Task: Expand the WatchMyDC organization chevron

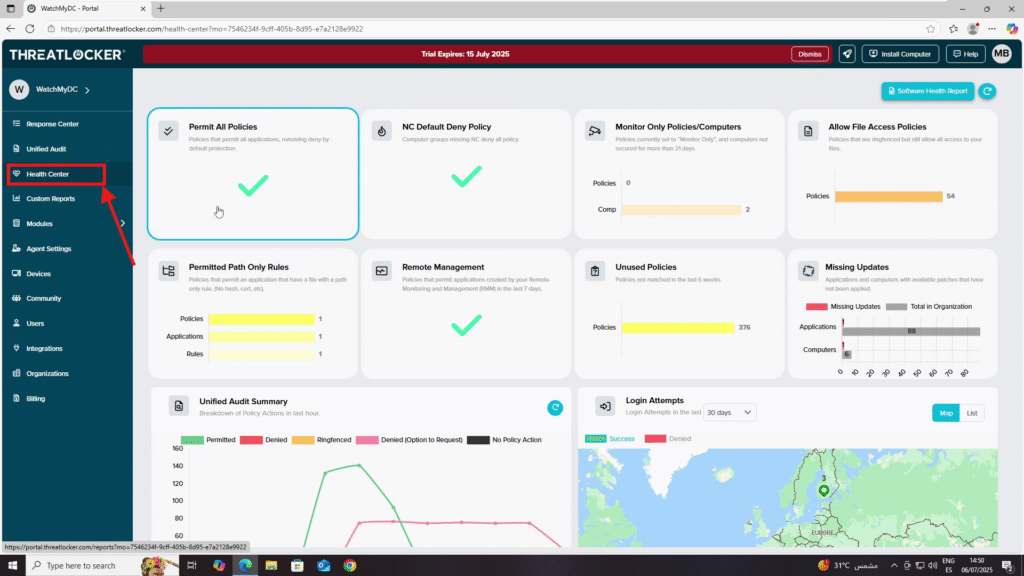Action: click(x=88, y=90)
